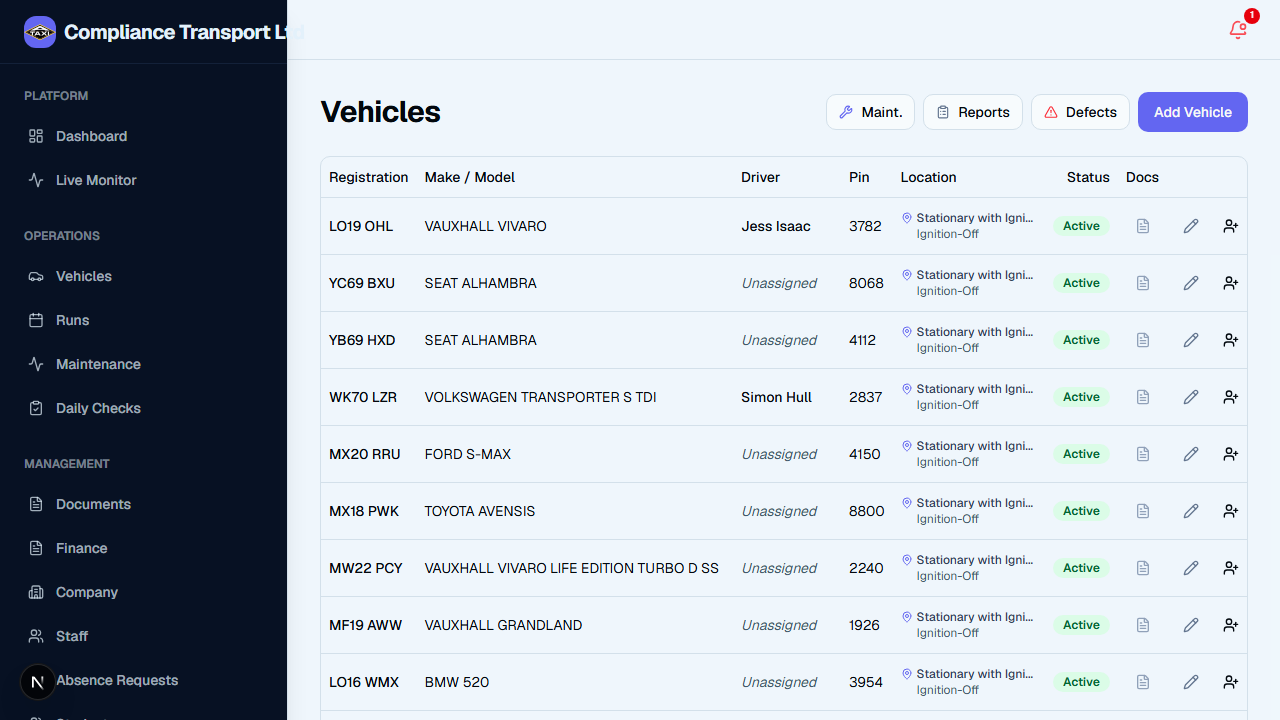Click the Compliance Transport taxi logo
The width and height of the screenshot is (1280, 720).
(x=40, y=32)
